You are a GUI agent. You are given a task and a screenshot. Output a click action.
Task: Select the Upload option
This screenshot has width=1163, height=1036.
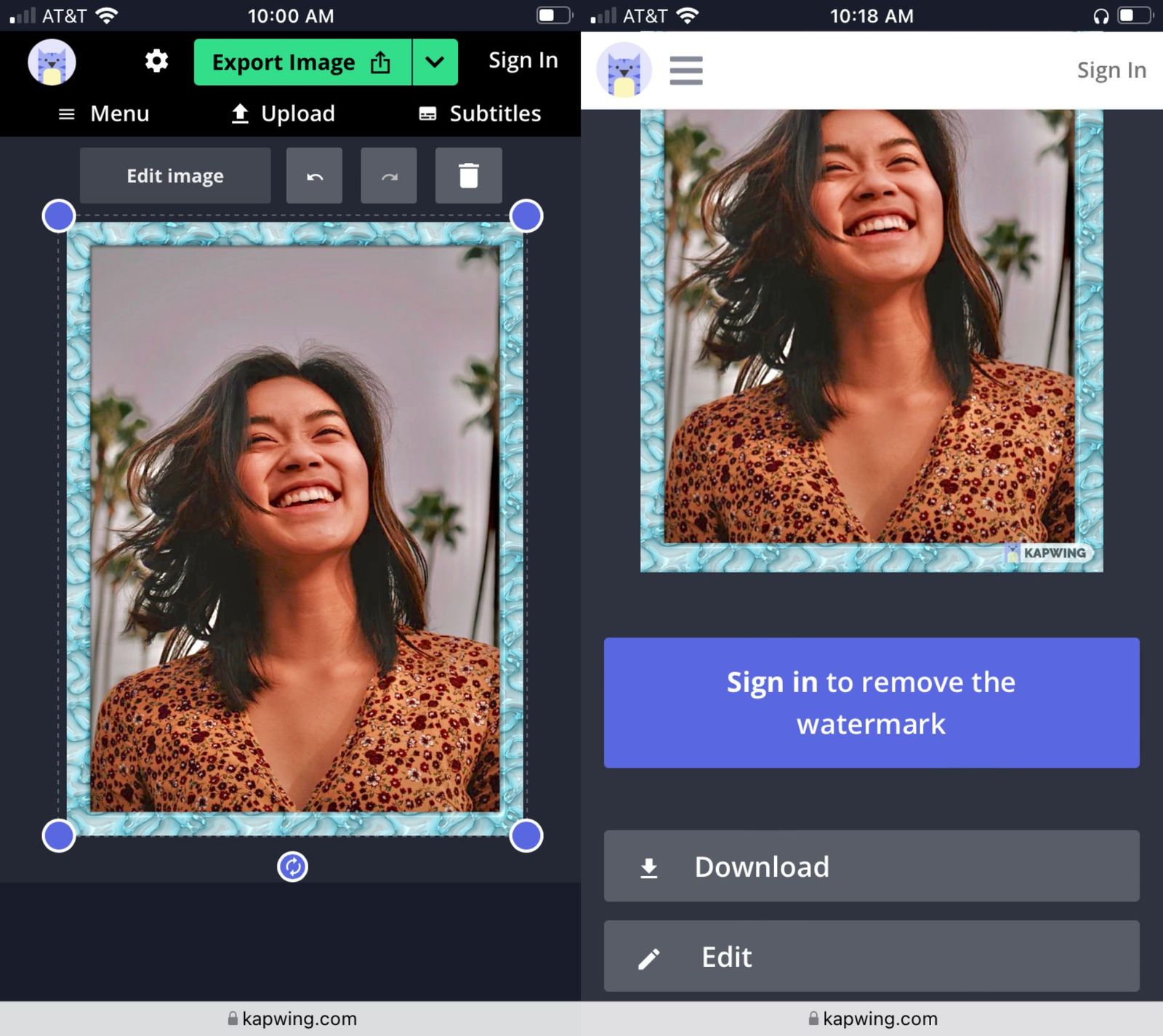pos(283,113)
